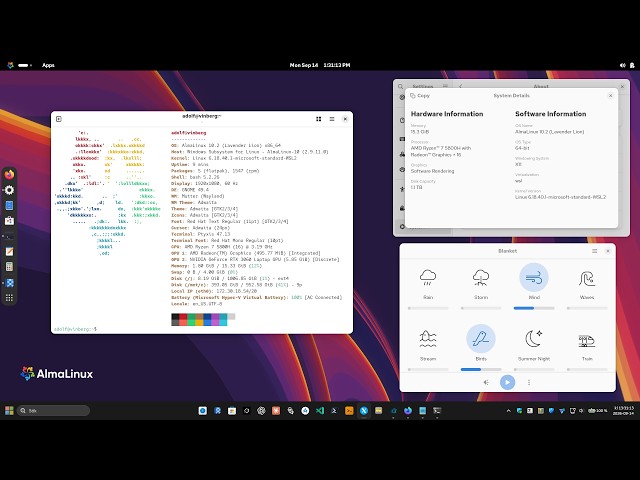This screenshot has width=640, height=480.
Task: Open the Blanket app icon in dock
Action: click(x=10, y=282)
